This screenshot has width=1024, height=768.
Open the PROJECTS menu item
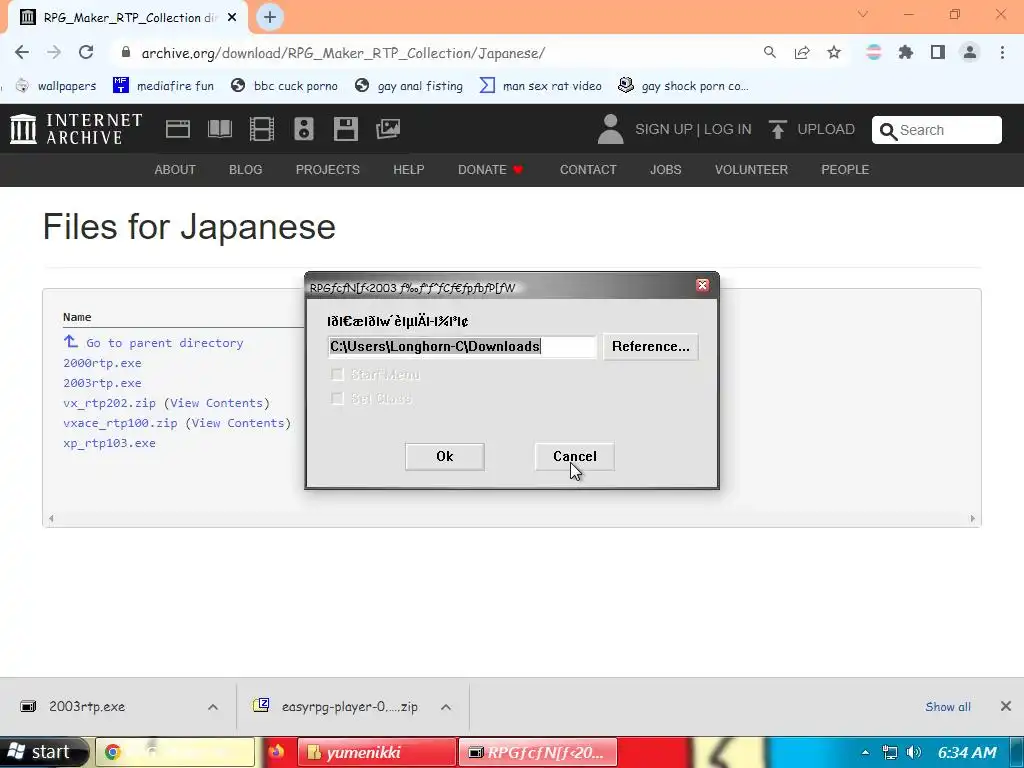[328, 170]
